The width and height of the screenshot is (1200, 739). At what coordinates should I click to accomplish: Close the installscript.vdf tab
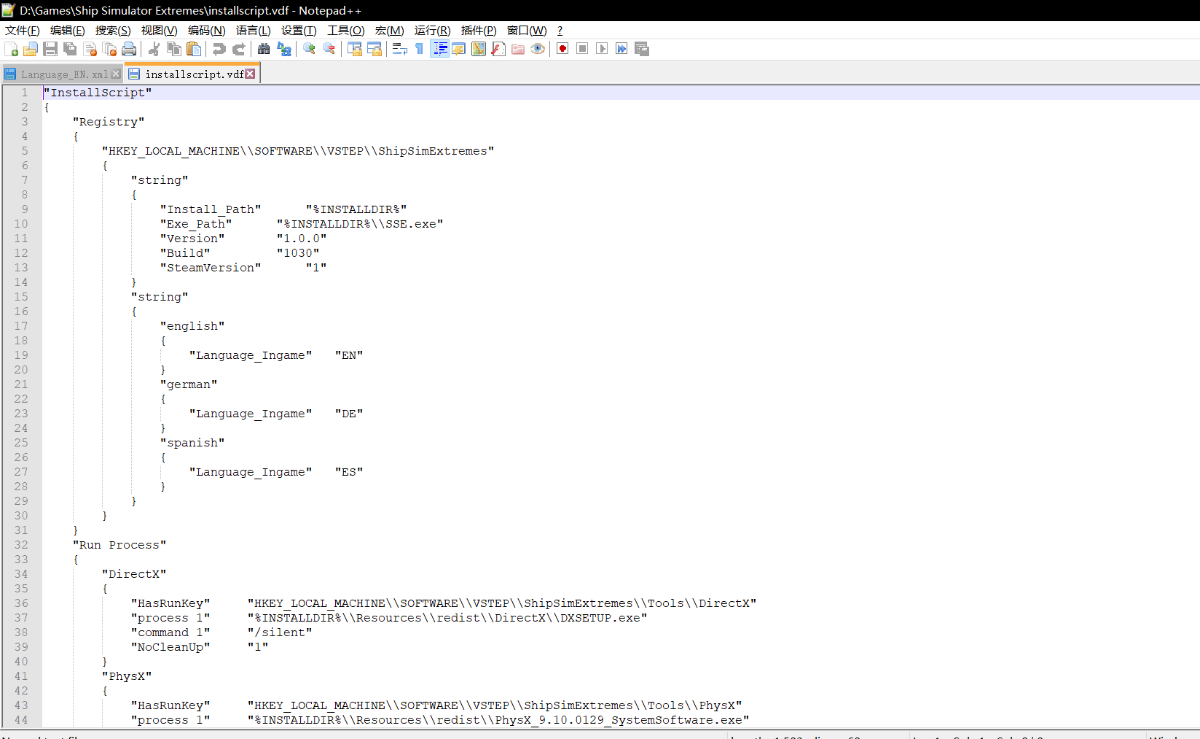(x=250, y=74)
